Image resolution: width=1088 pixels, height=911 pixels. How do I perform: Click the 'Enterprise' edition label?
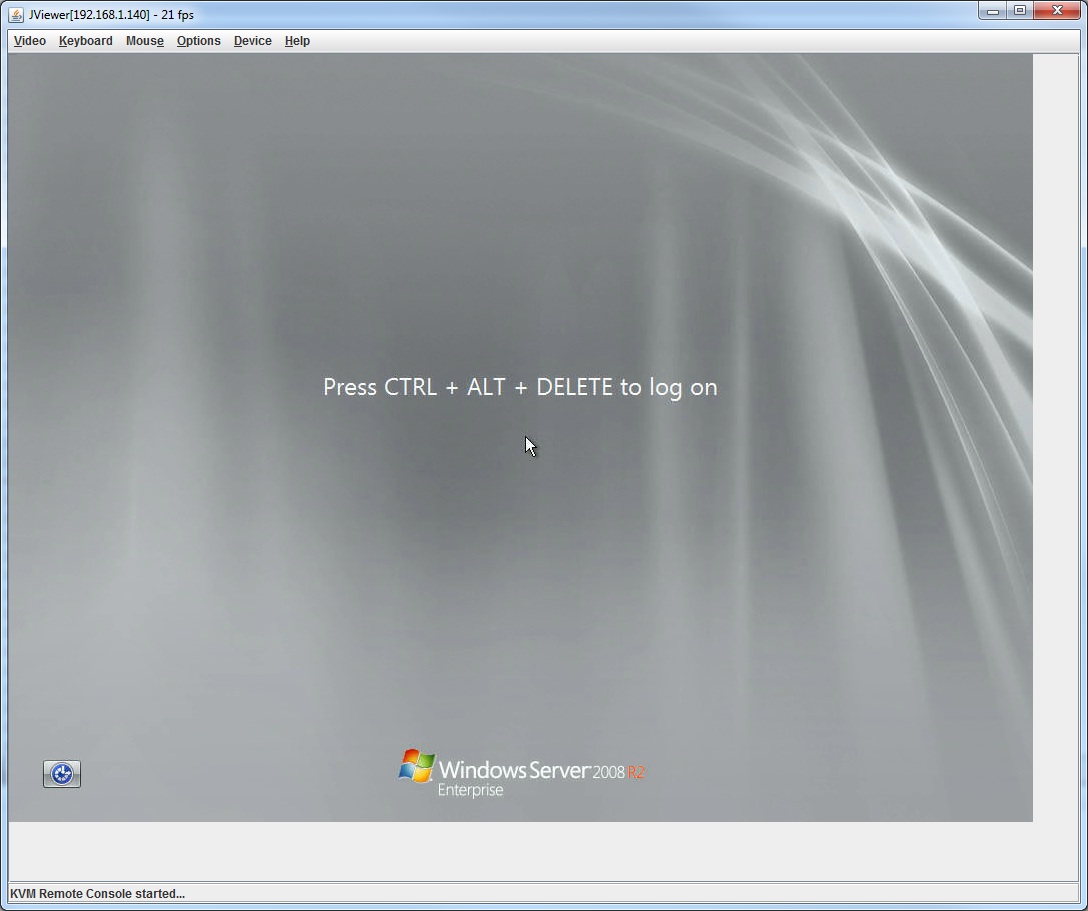pyautogui.click(x=470, y=791)
